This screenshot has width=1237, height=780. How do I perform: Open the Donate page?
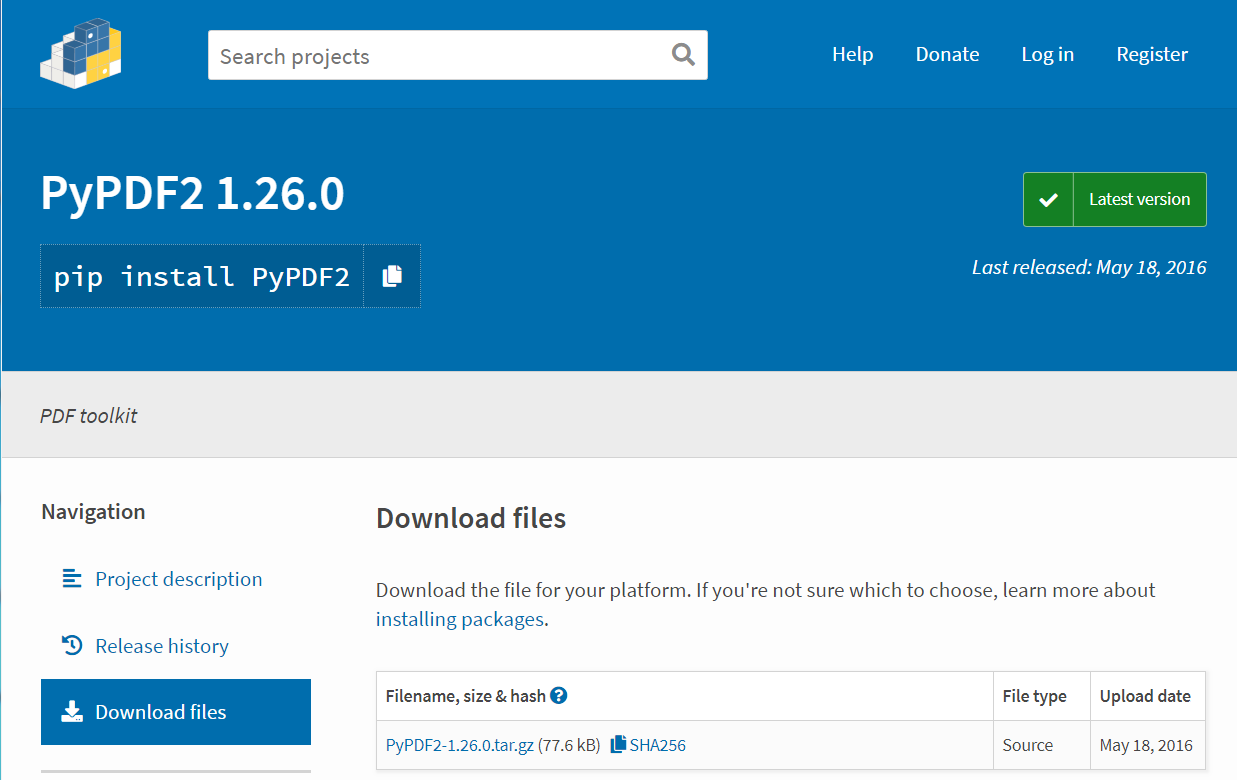(x=947, y=54)
